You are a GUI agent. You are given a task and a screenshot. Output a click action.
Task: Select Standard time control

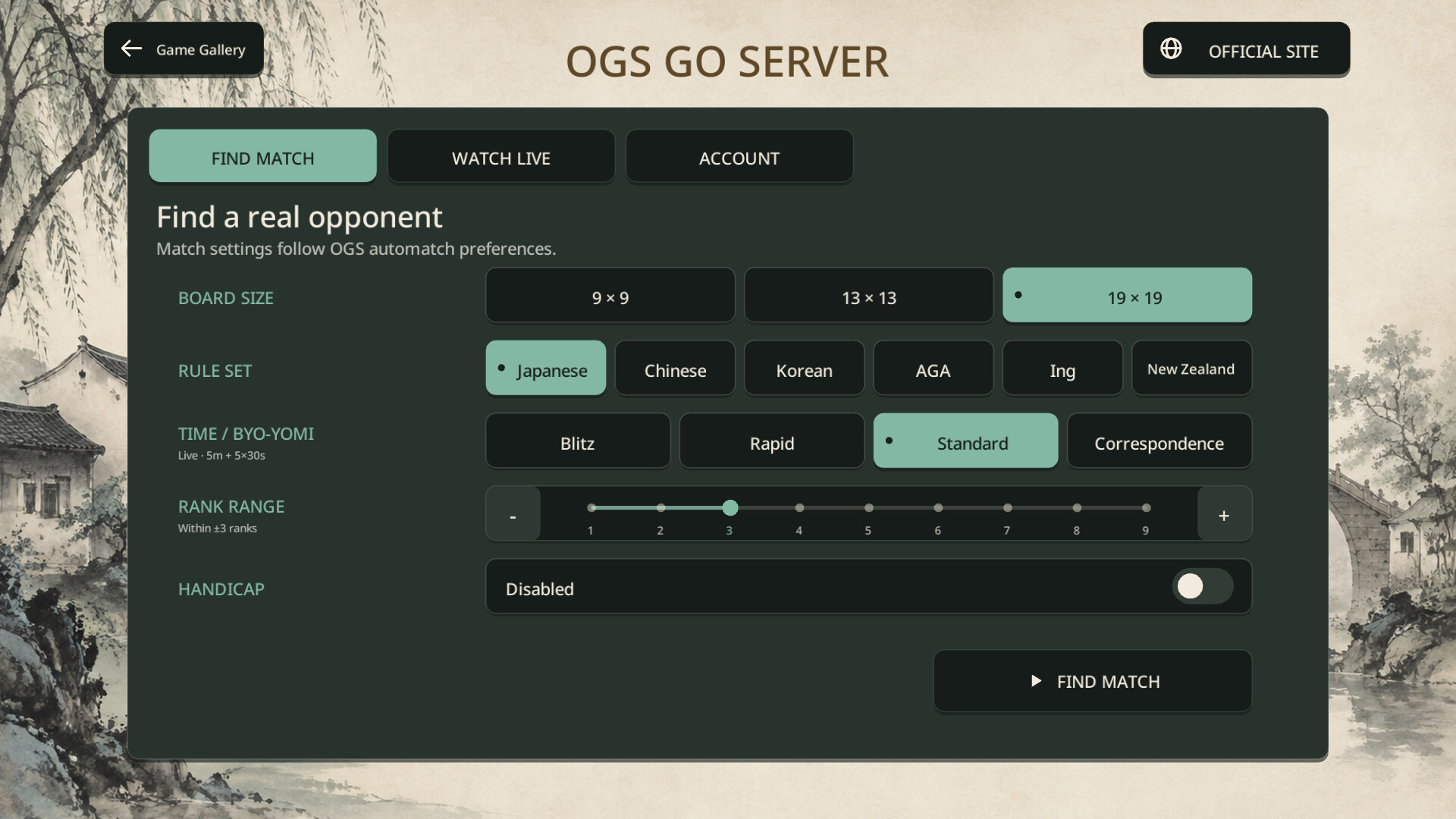[x=965, y=441]
